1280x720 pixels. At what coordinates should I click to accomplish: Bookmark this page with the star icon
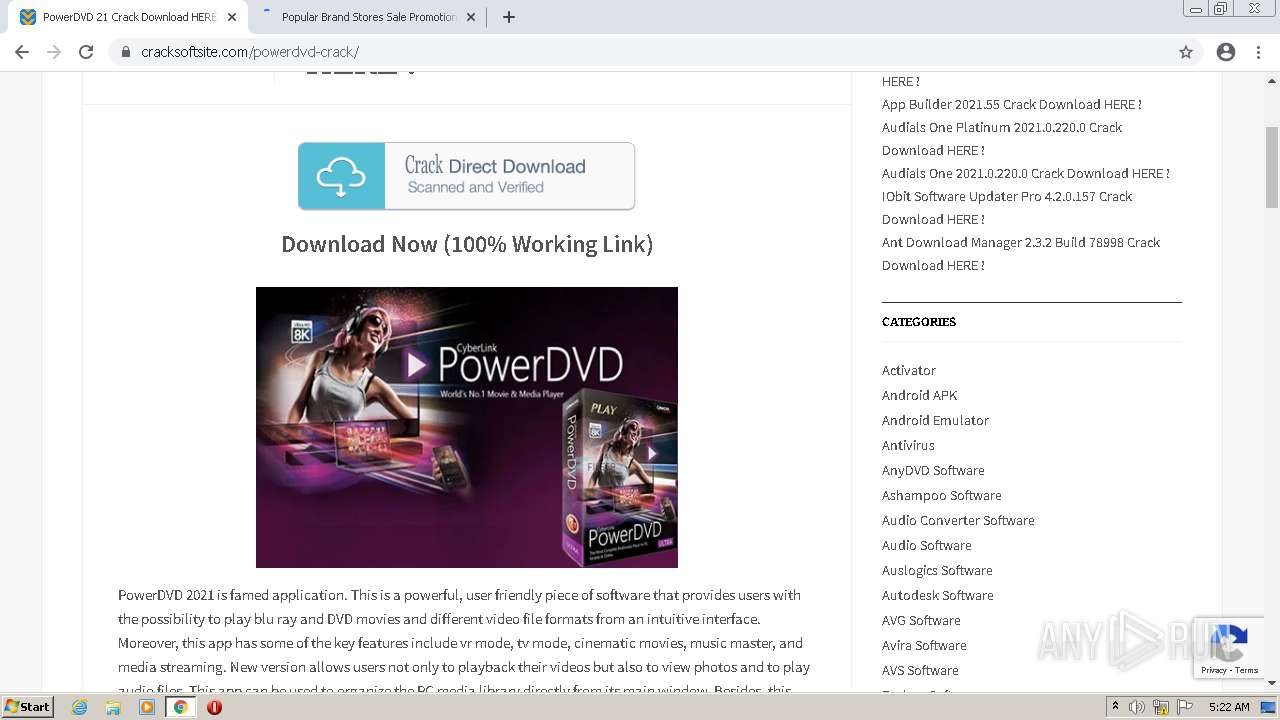[x=1186, y=52]
